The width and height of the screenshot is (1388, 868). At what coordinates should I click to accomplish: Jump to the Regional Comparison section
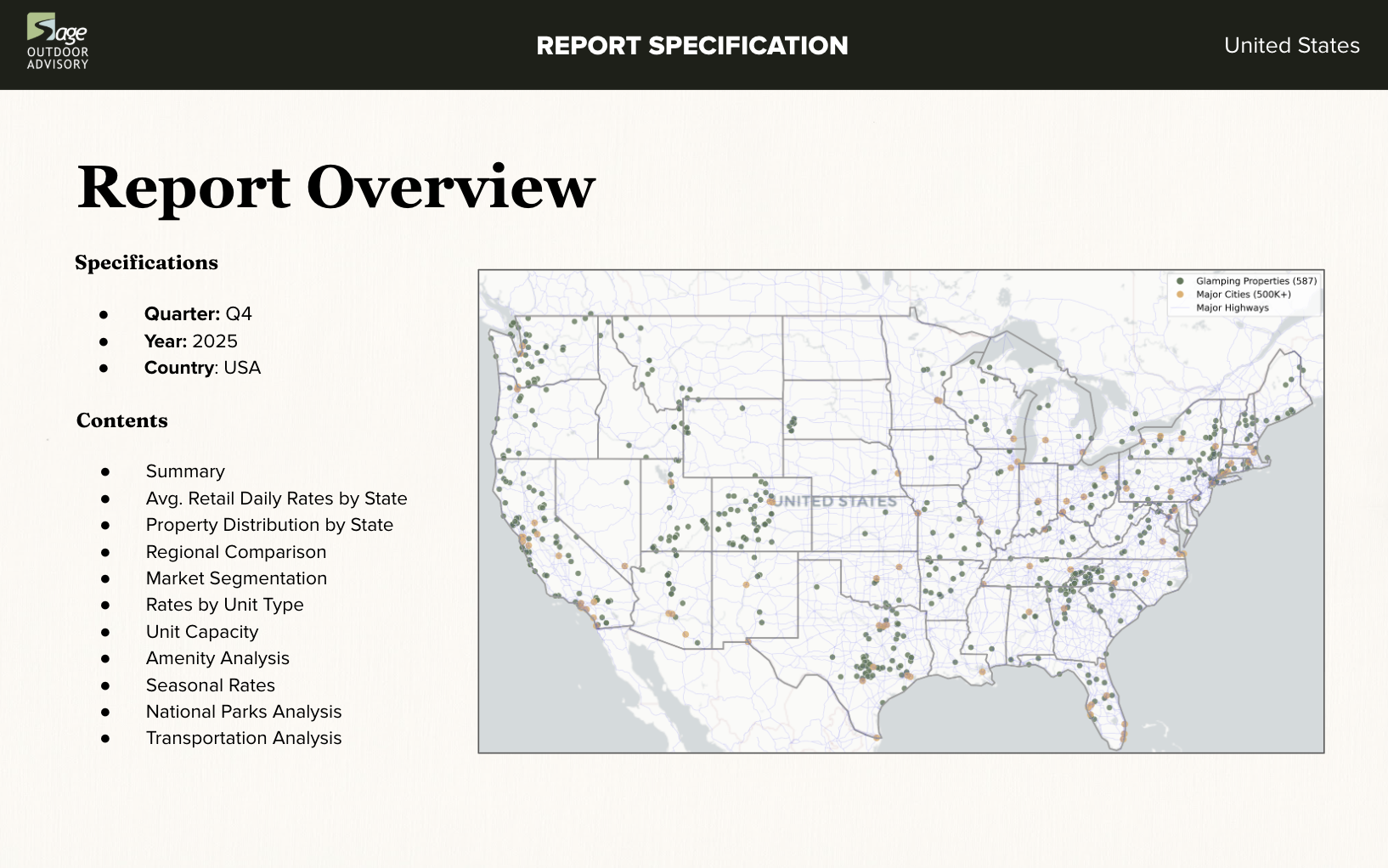point(236,552)
